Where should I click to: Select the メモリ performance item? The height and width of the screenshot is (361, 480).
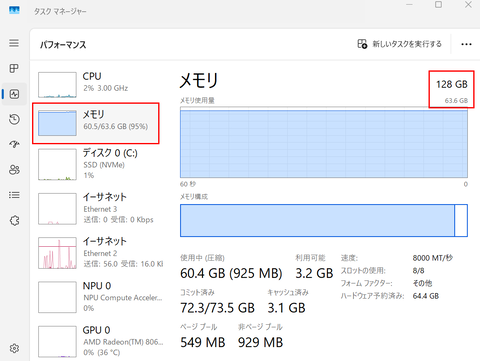[x=96, y=123]
